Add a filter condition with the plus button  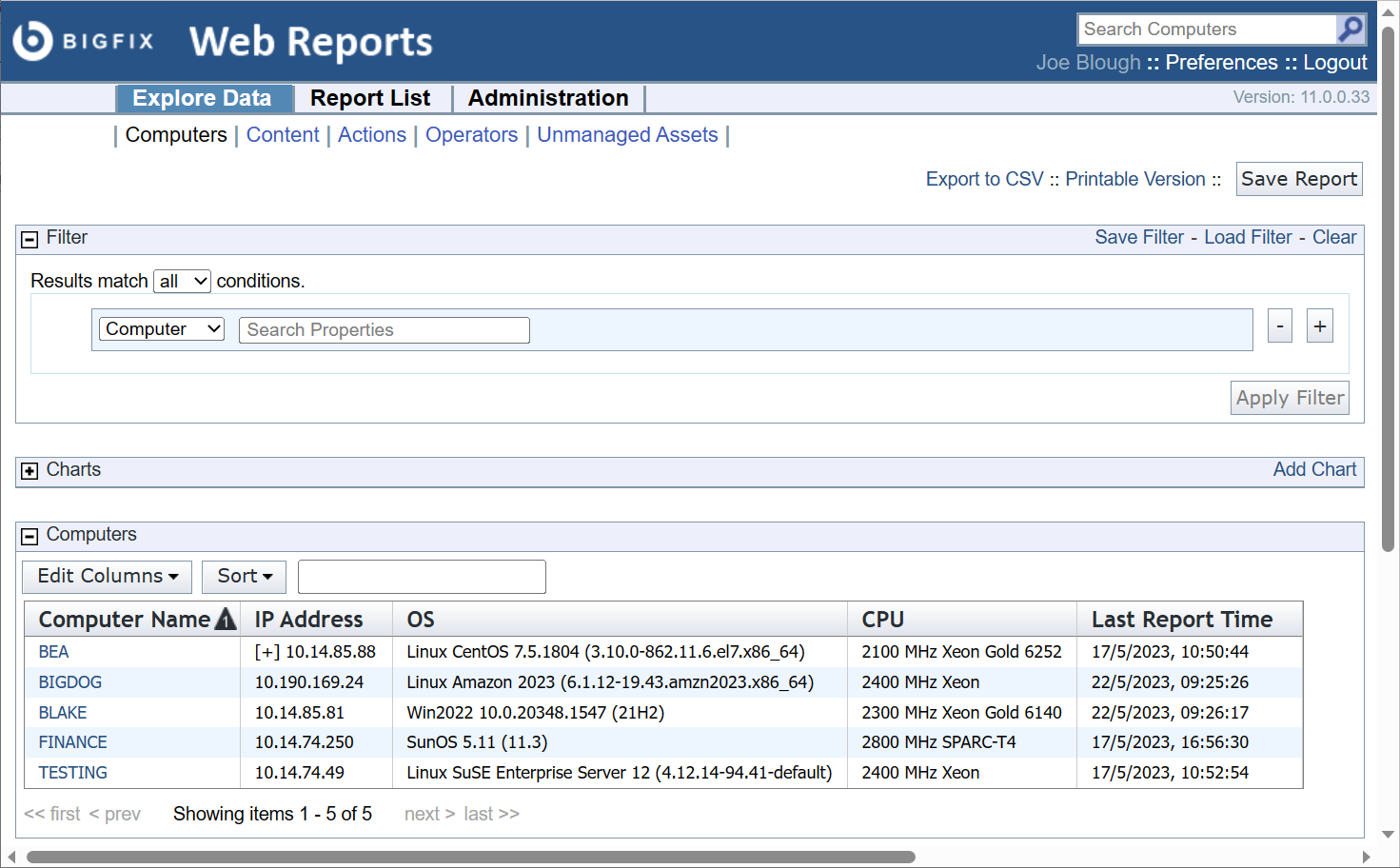click(1319, 325)
